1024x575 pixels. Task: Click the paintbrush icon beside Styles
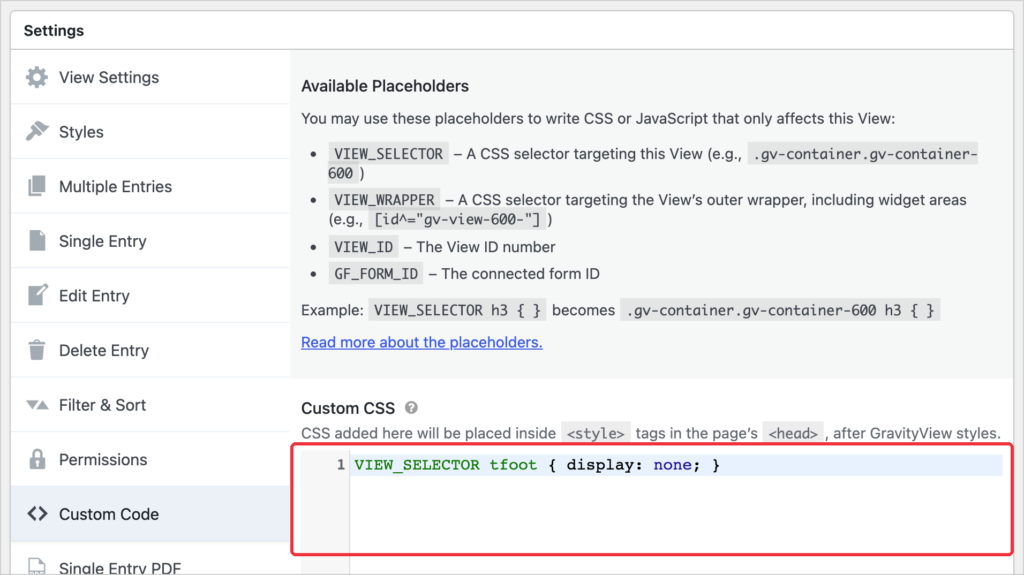pos(37,131)
